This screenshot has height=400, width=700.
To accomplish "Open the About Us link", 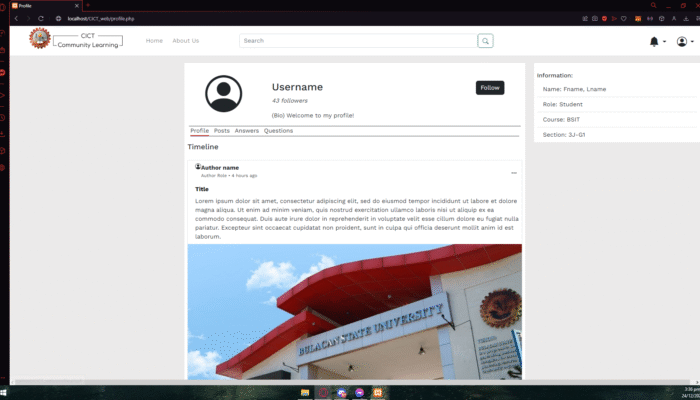I will pyautogui.click(x=186, y=41).
